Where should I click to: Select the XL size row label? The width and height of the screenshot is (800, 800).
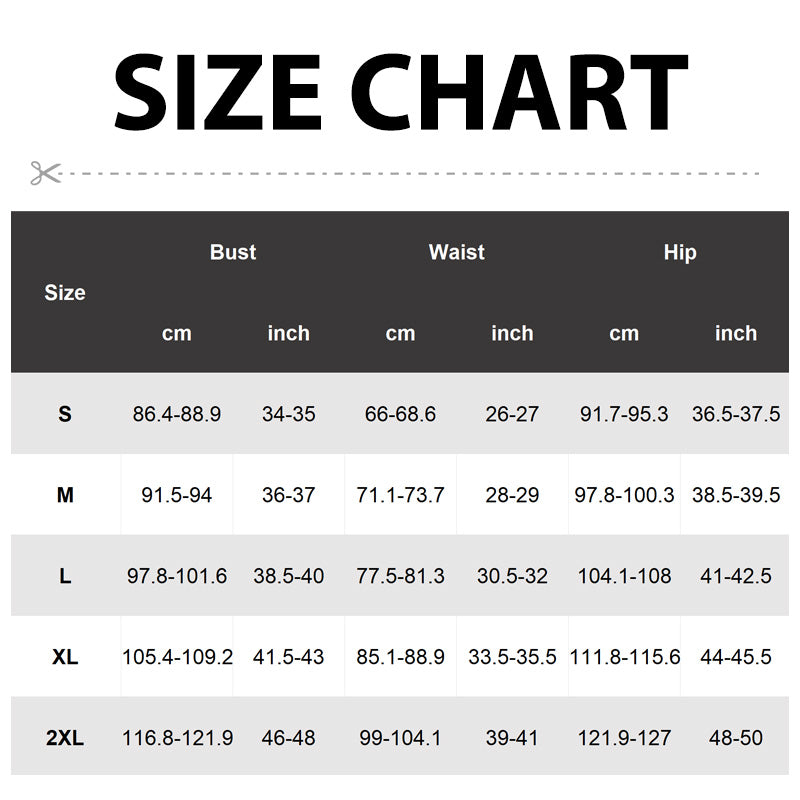(65, 658)
